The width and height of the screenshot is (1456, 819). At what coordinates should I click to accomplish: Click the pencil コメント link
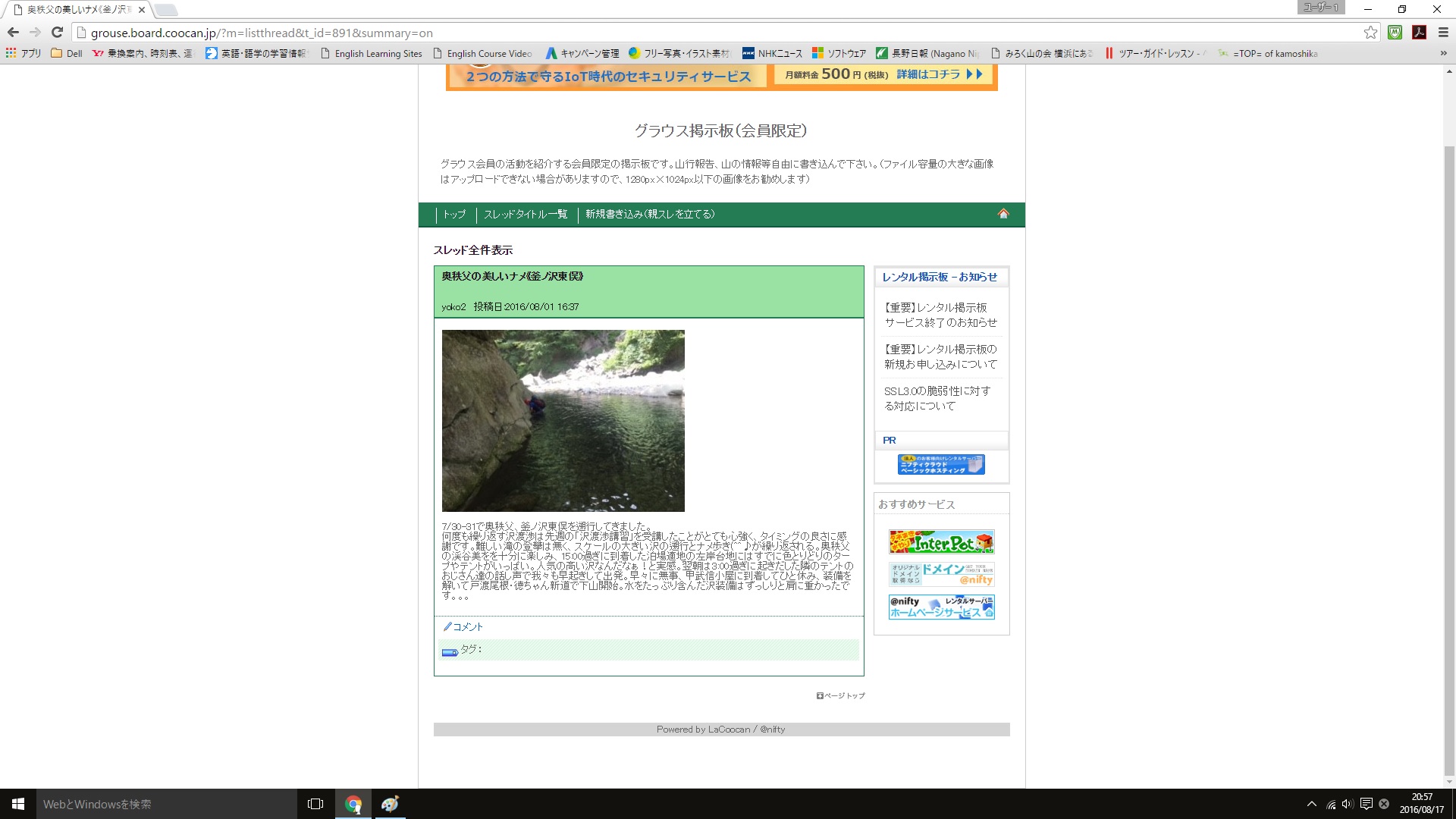click(x=463, y=626)
